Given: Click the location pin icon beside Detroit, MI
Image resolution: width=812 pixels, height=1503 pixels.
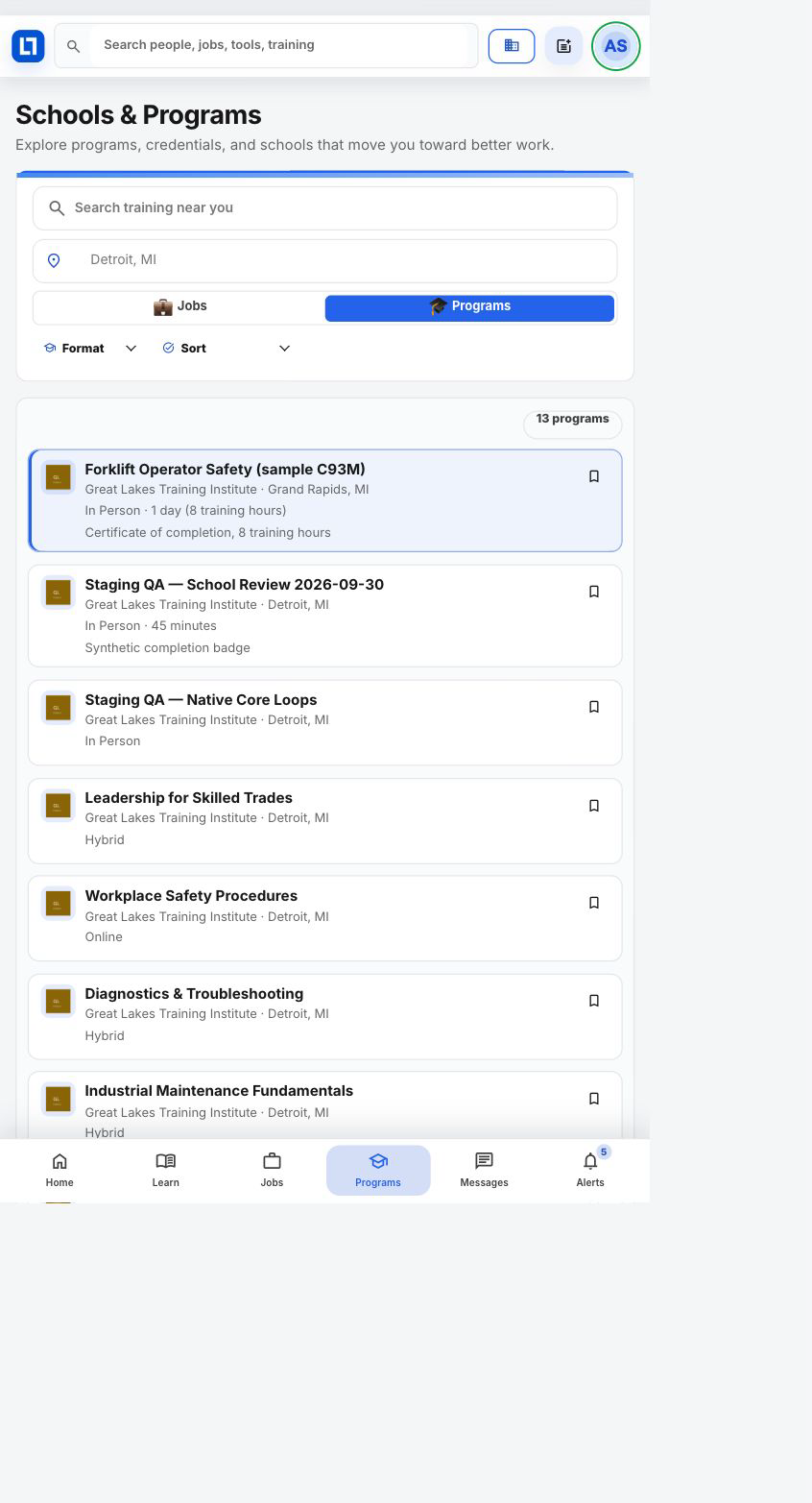Looking at the screenshot, I should click(54, 260).
